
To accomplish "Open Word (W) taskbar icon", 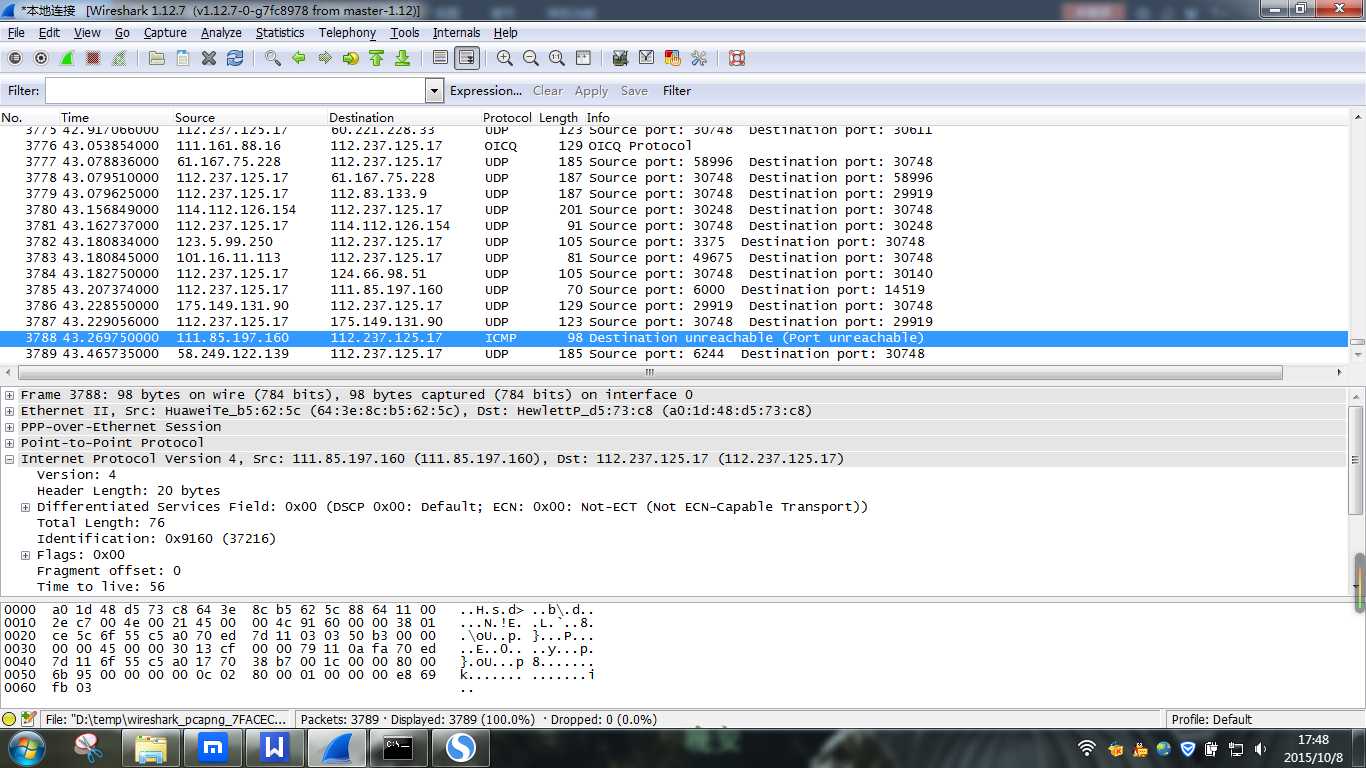I will point(274,747).
